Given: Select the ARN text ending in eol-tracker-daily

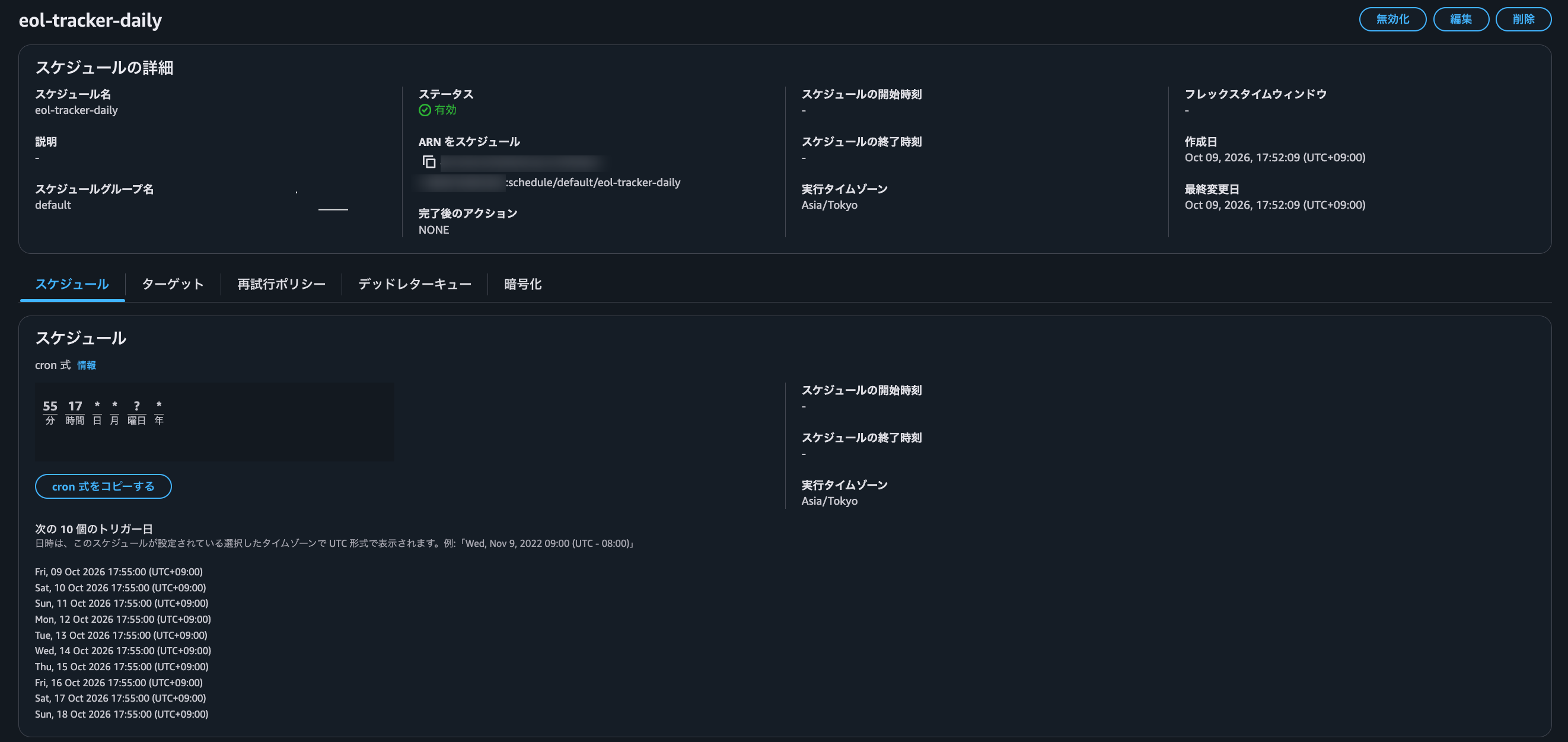Looking at the screenshot, I should point(594,183).
